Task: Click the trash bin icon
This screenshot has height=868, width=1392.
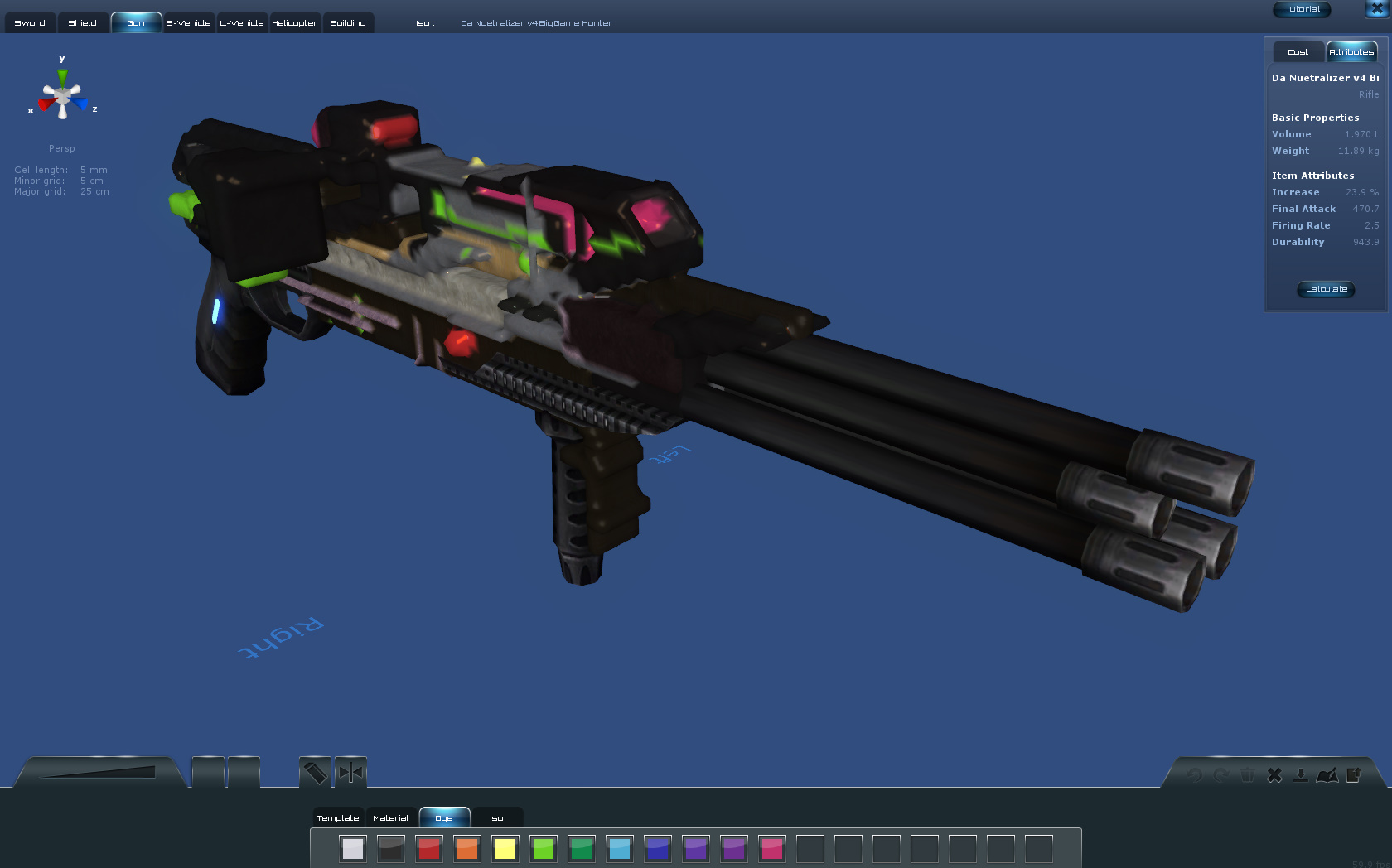Action: 1247,775
